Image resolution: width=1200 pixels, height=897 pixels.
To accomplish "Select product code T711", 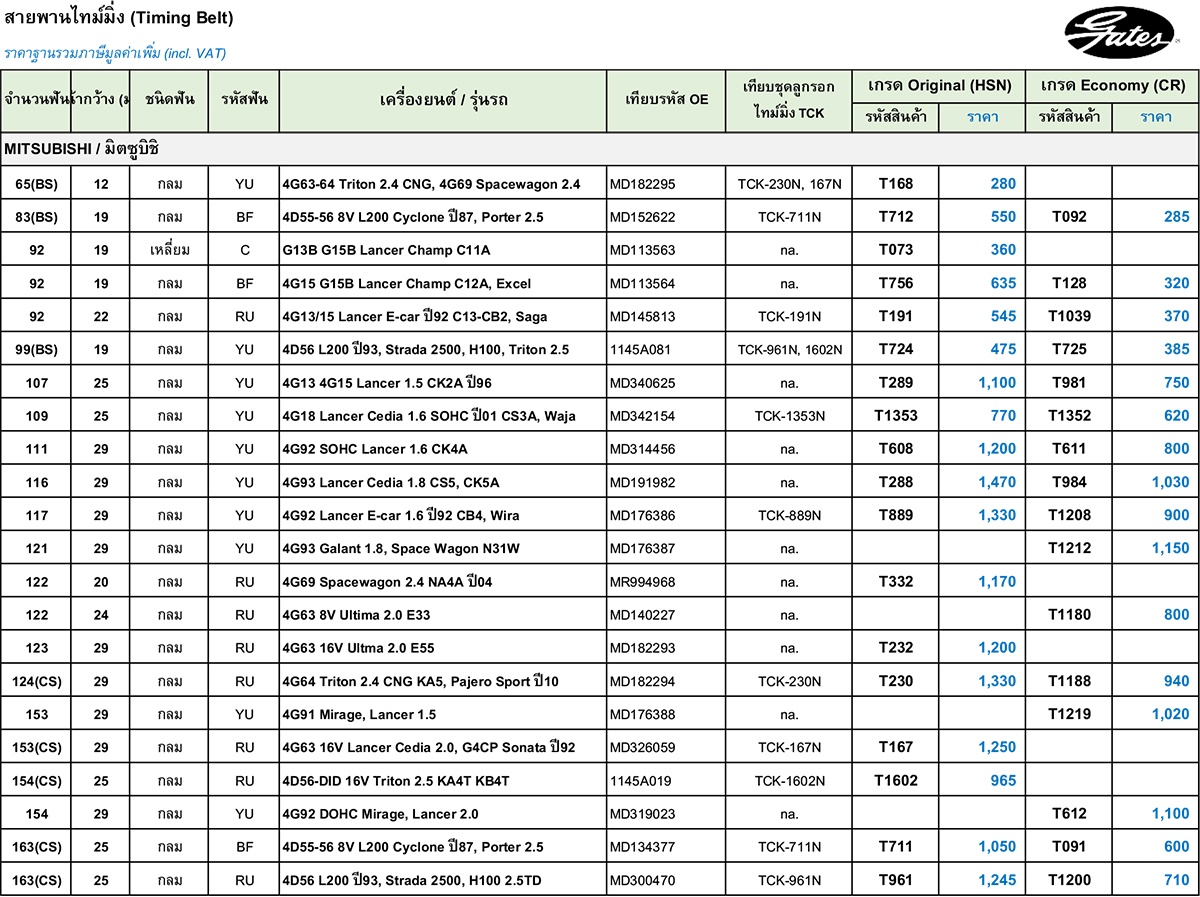I will [896, 846].
